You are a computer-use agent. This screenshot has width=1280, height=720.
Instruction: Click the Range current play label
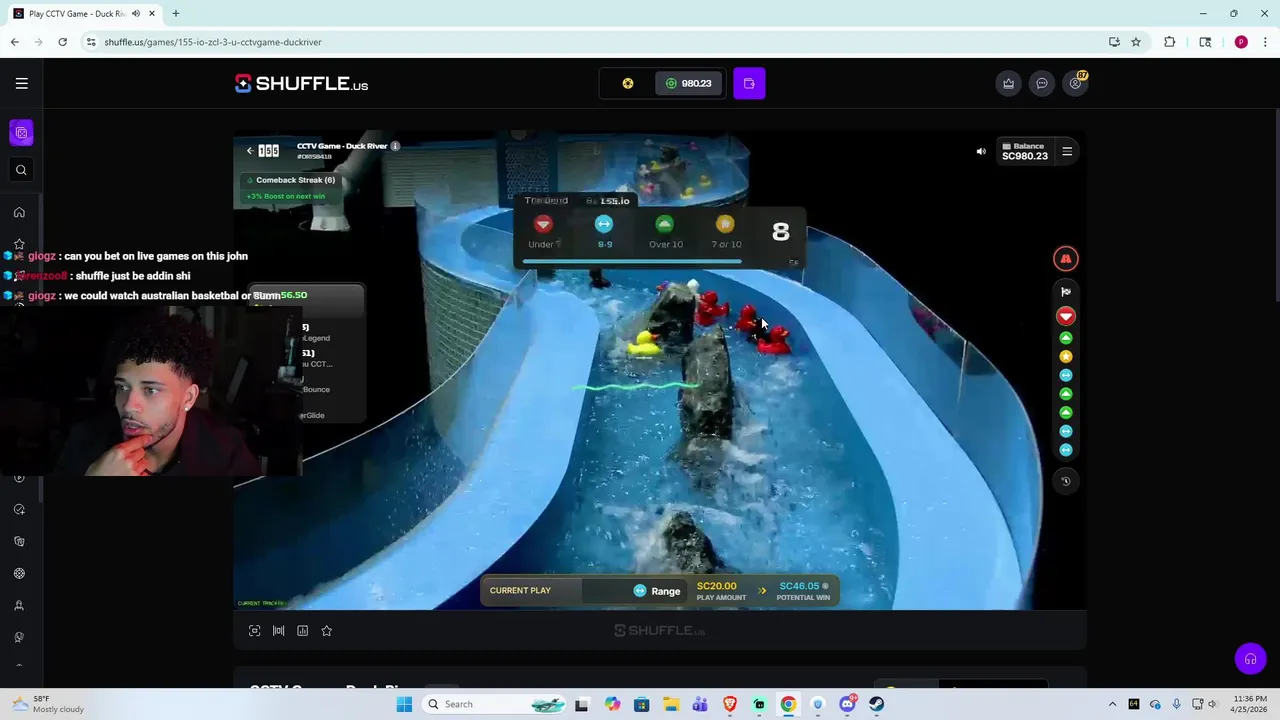657,591
